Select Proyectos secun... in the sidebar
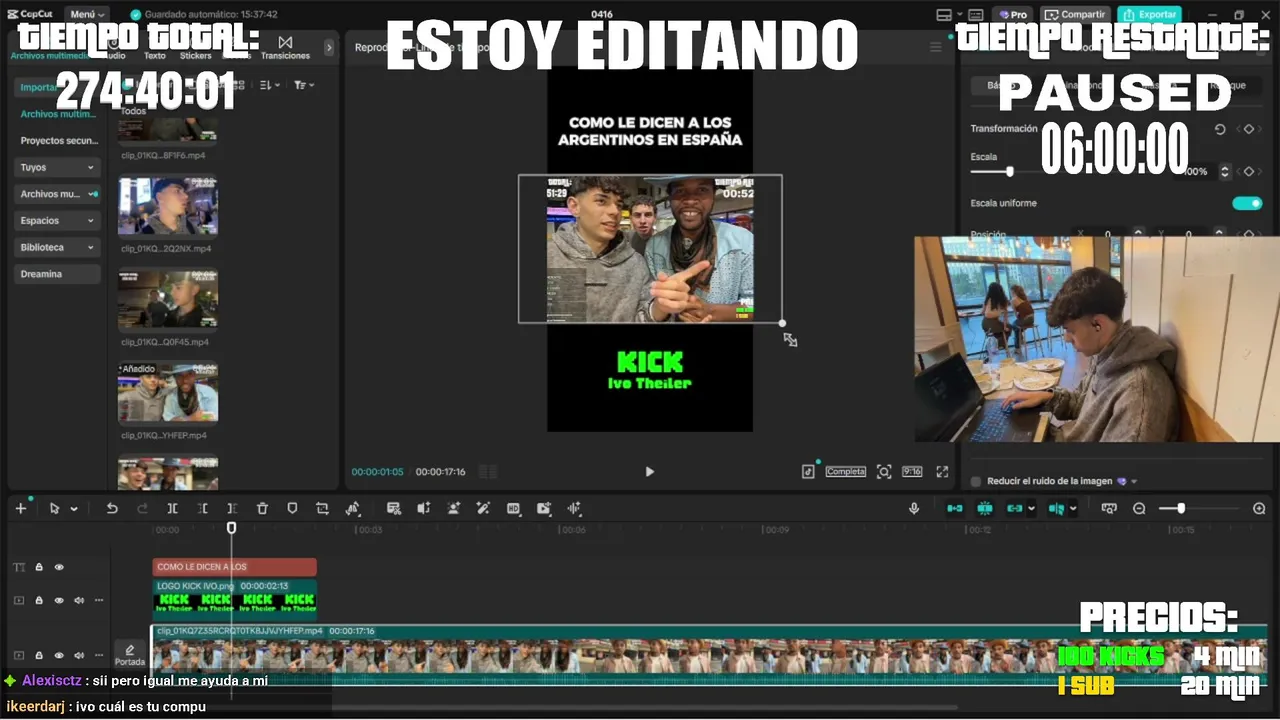Viewport: 1280px width, 720px height. (58, 141)
